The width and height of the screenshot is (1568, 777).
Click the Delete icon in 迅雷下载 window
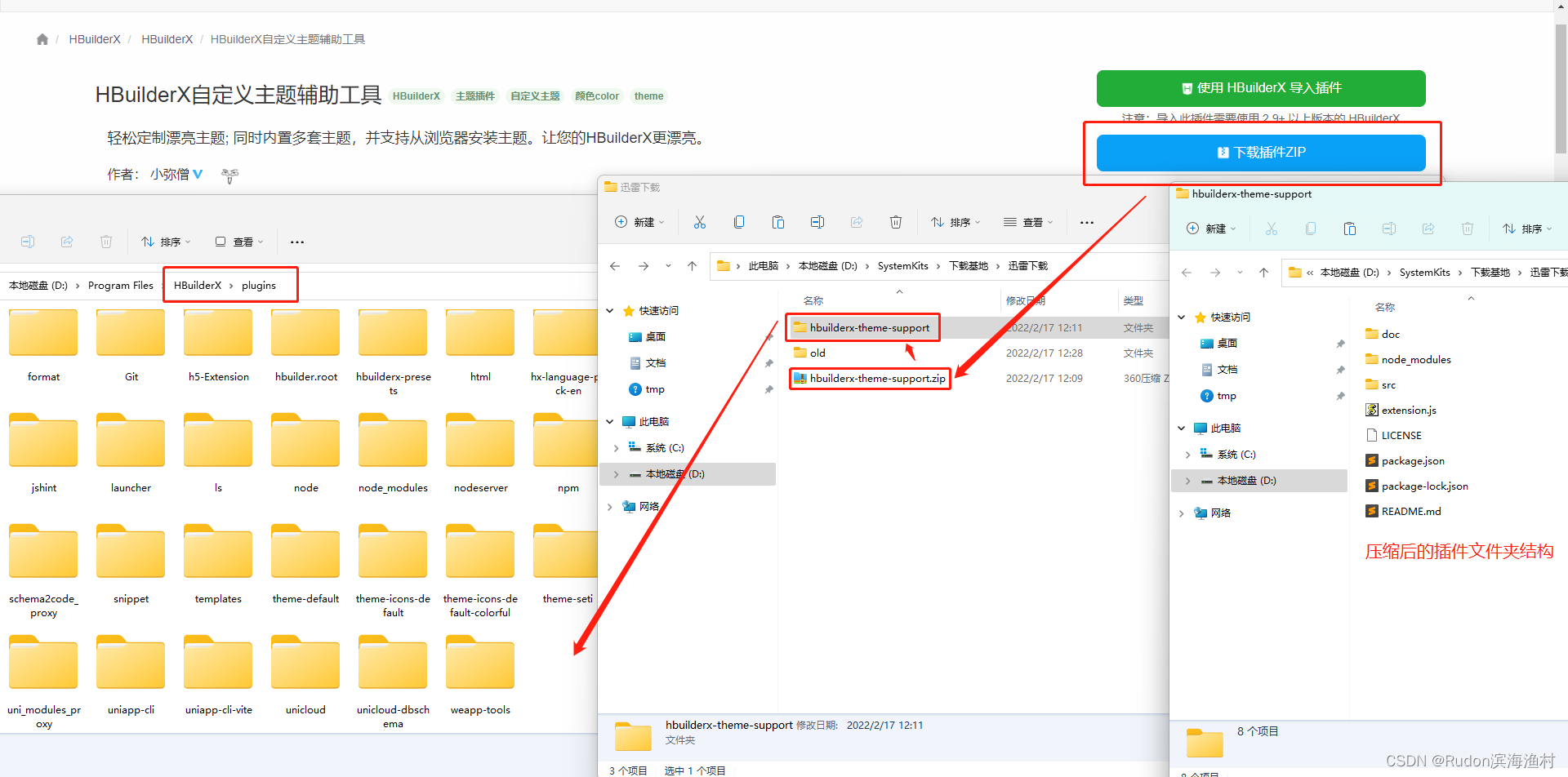(x=896, y=222)
